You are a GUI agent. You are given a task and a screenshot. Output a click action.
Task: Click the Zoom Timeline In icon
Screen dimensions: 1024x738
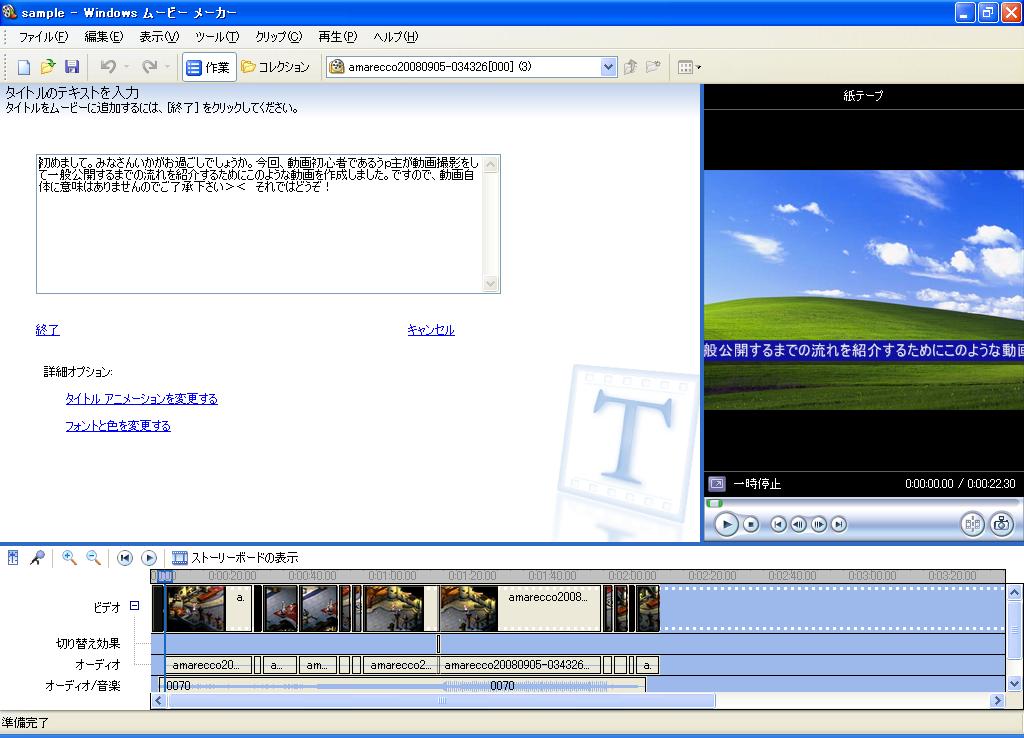(69, 558)
